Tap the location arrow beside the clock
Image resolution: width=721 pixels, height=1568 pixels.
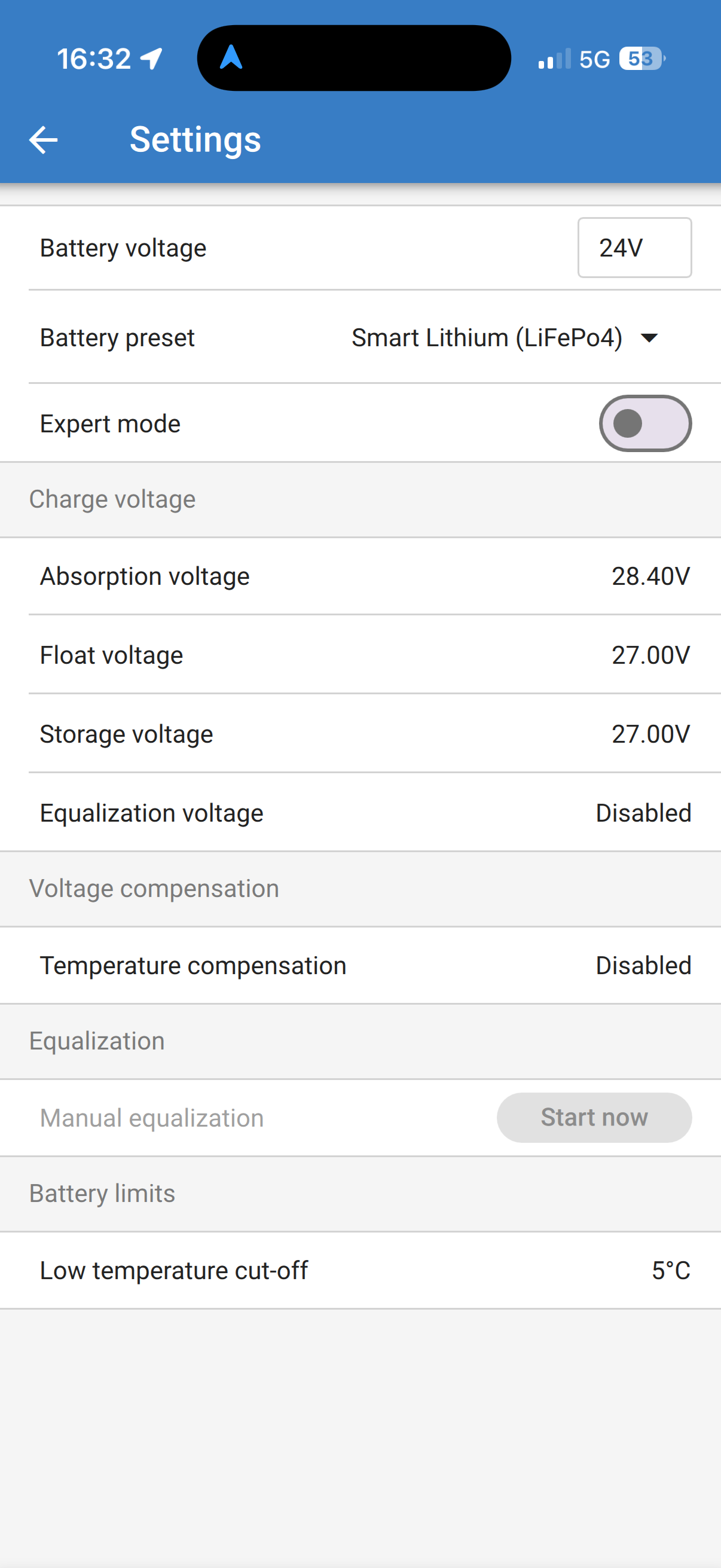click(x=151, y=59)
